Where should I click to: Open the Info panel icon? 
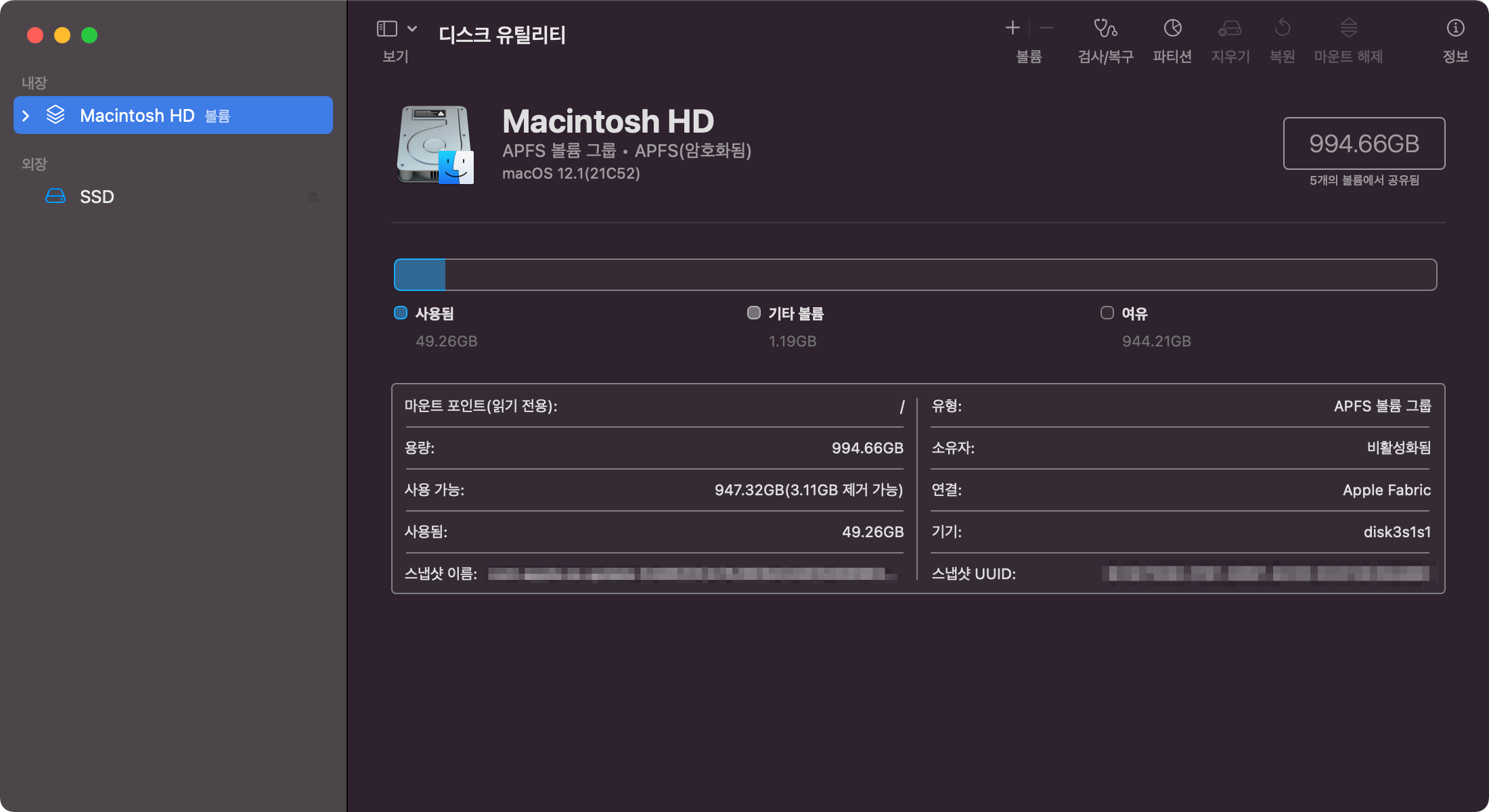pos(1455,28)
